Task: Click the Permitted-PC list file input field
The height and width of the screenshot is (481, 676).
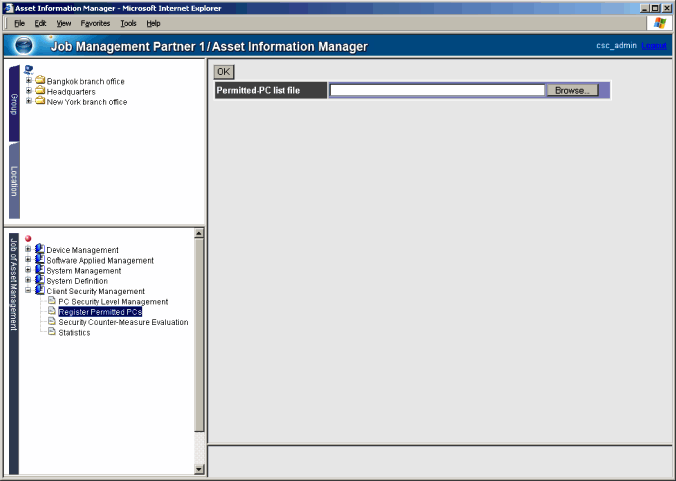Action: pos(437,90)
